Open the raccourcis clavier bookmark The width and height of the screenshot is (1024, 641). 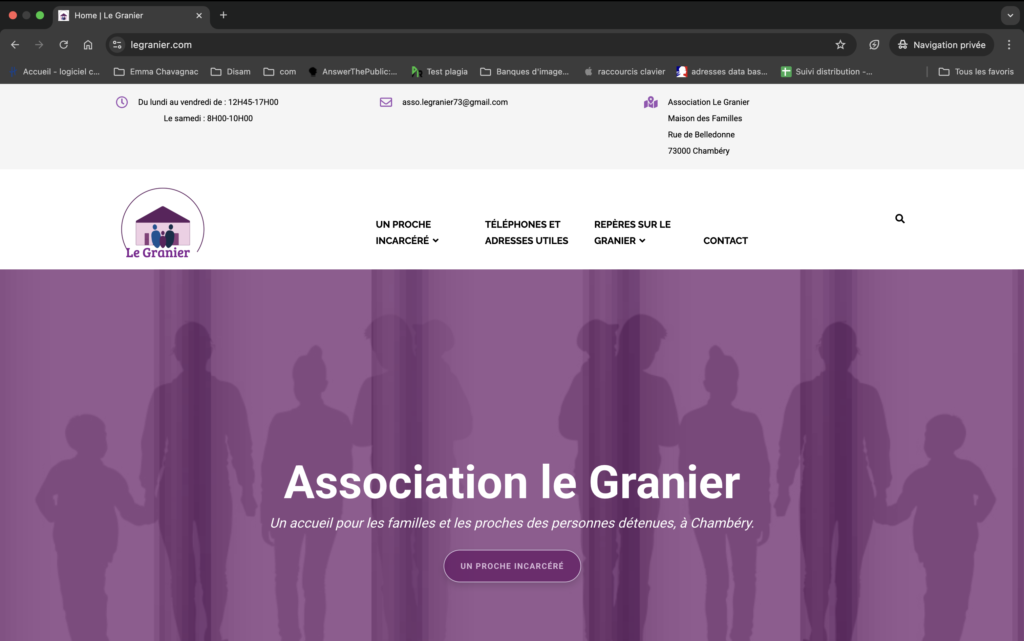click(x=625, y=72)
